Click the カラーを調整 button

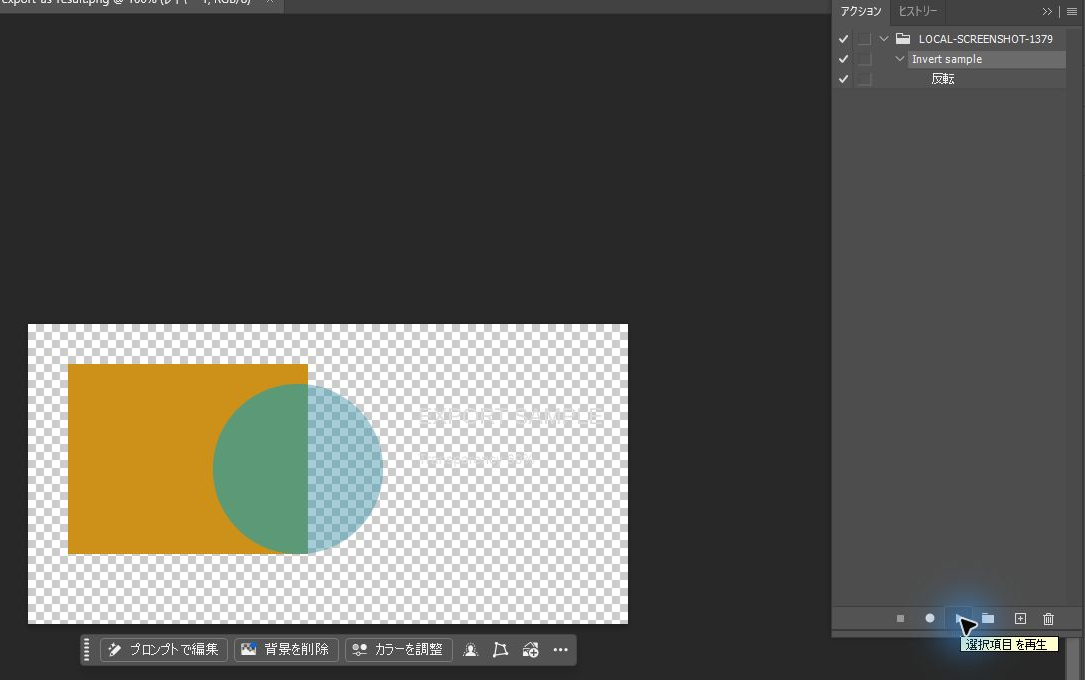pos(399,650)
